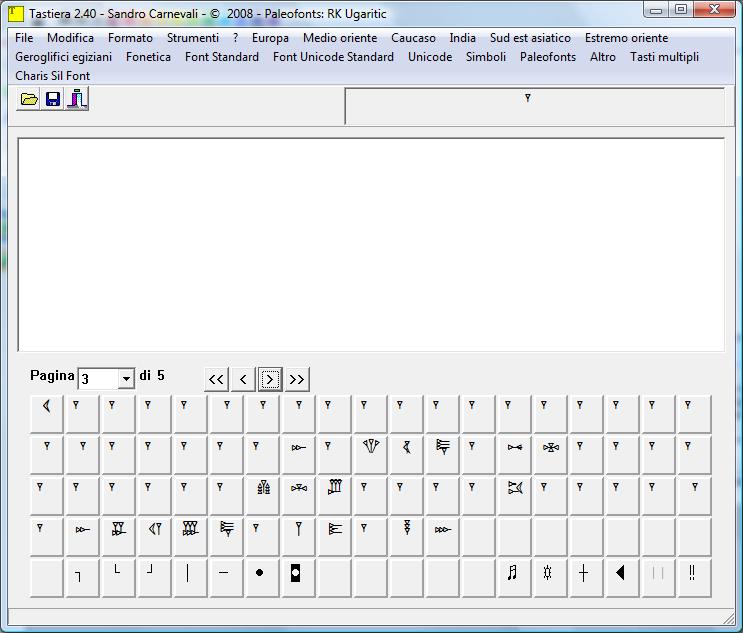Go to next page with > button
This screenshot has width=743, height=633.
[270, 379]
